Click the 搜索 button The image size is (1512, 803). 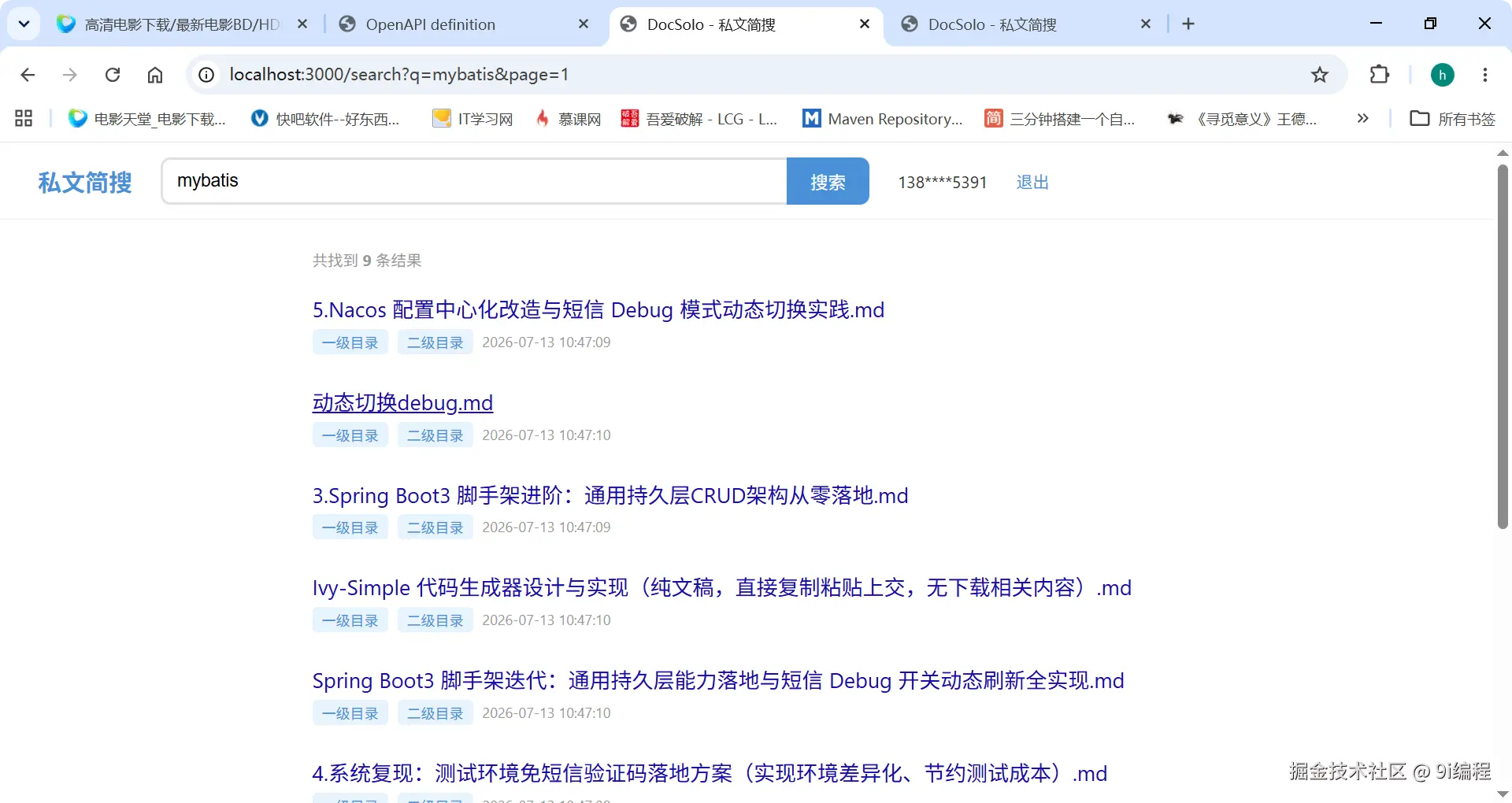click(828, 181)
